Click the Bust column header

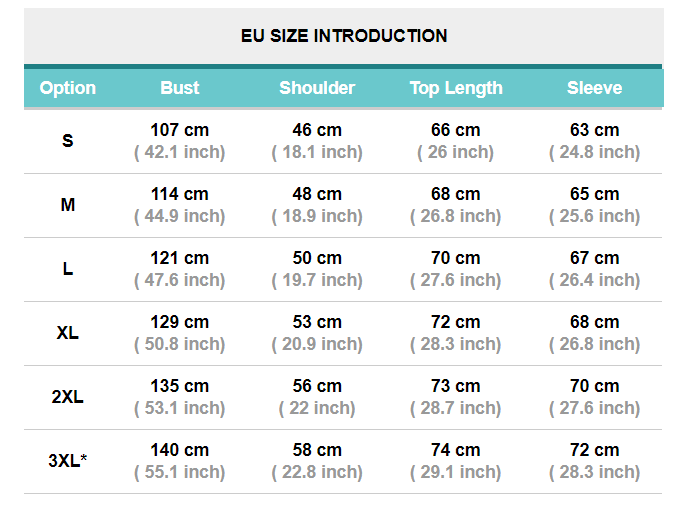coord(180,88)
